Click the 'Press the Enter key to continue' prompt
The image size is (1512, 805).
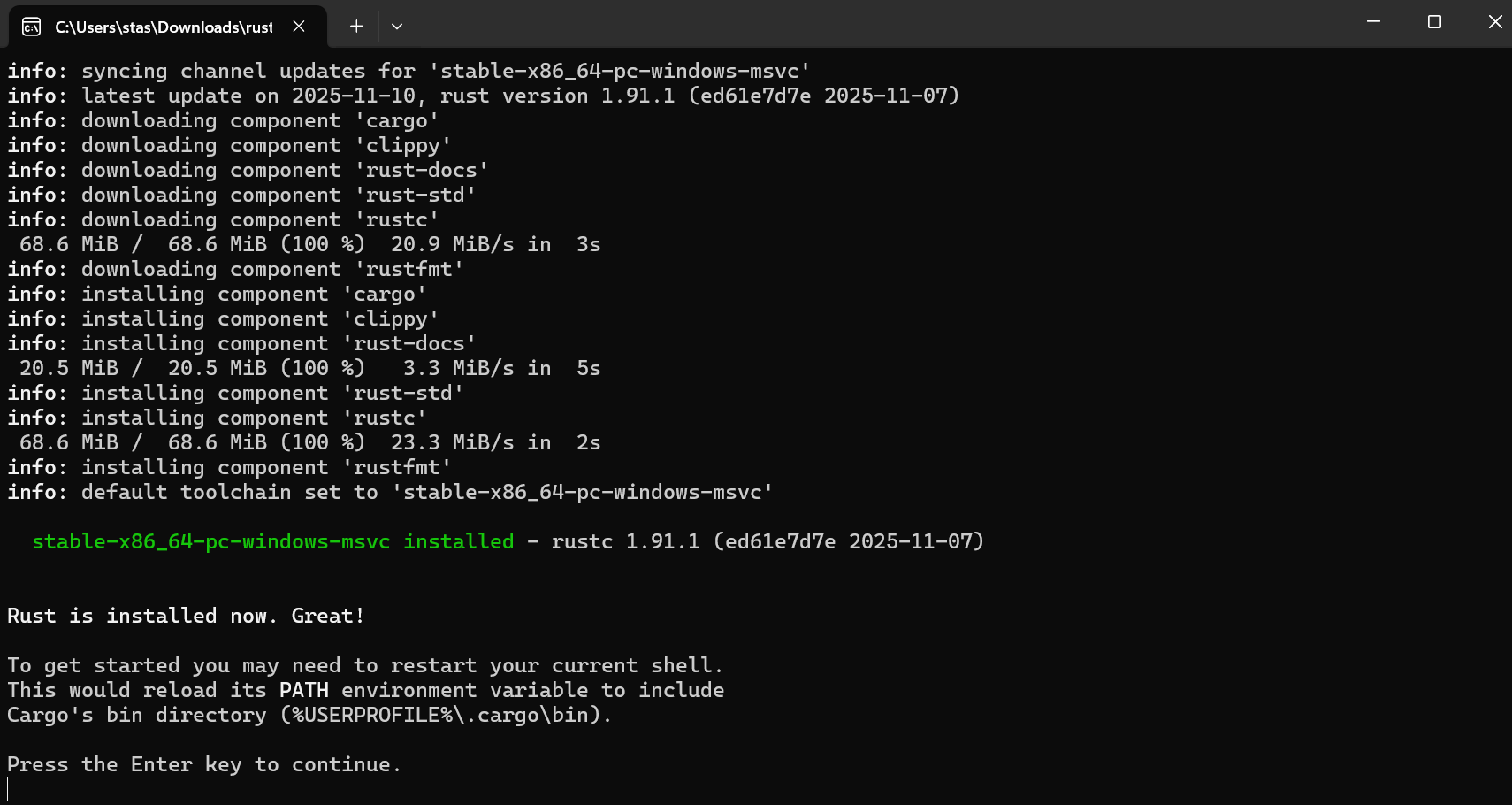click(x=203, y=764)
